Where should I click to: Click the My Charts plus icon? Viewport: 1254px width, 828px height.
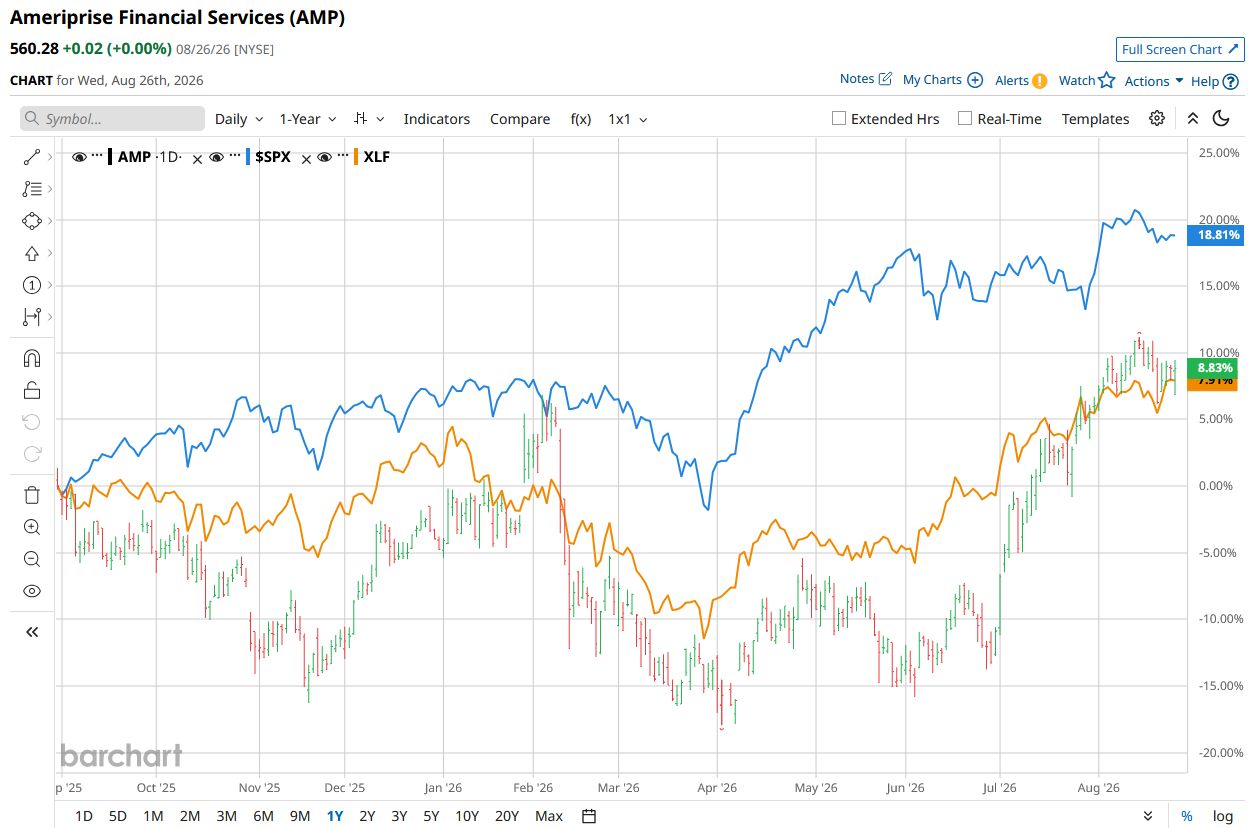tap(975, 80)
